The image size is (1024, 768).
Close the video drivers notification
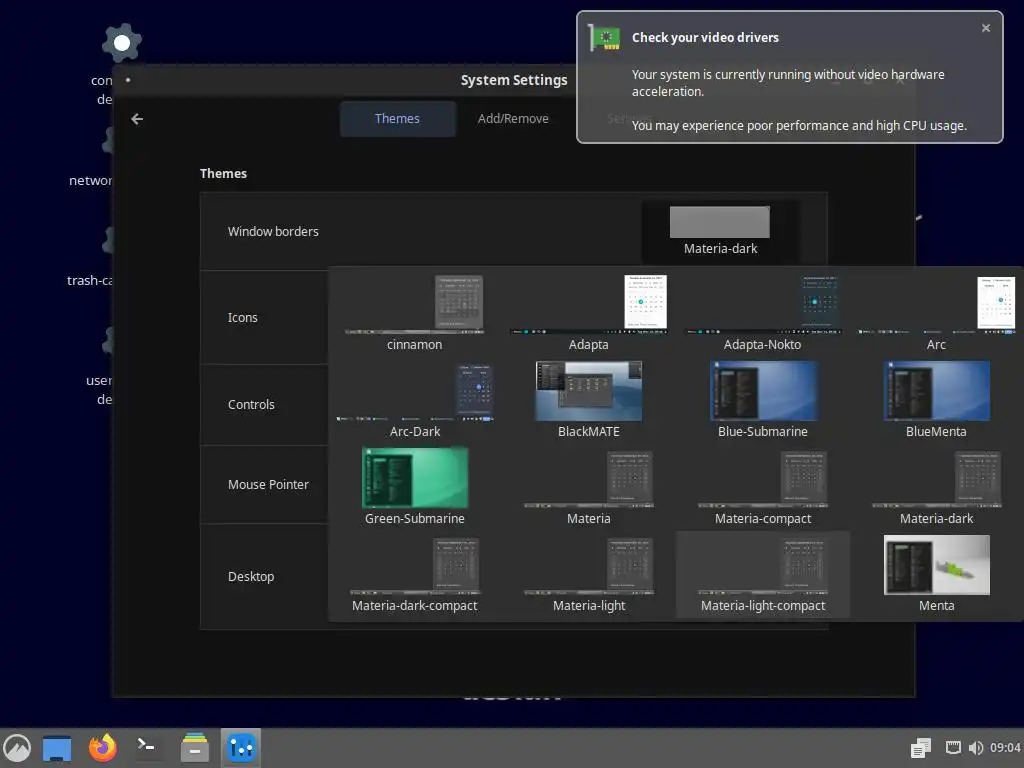pyautogui.click(x=985, y=28)
